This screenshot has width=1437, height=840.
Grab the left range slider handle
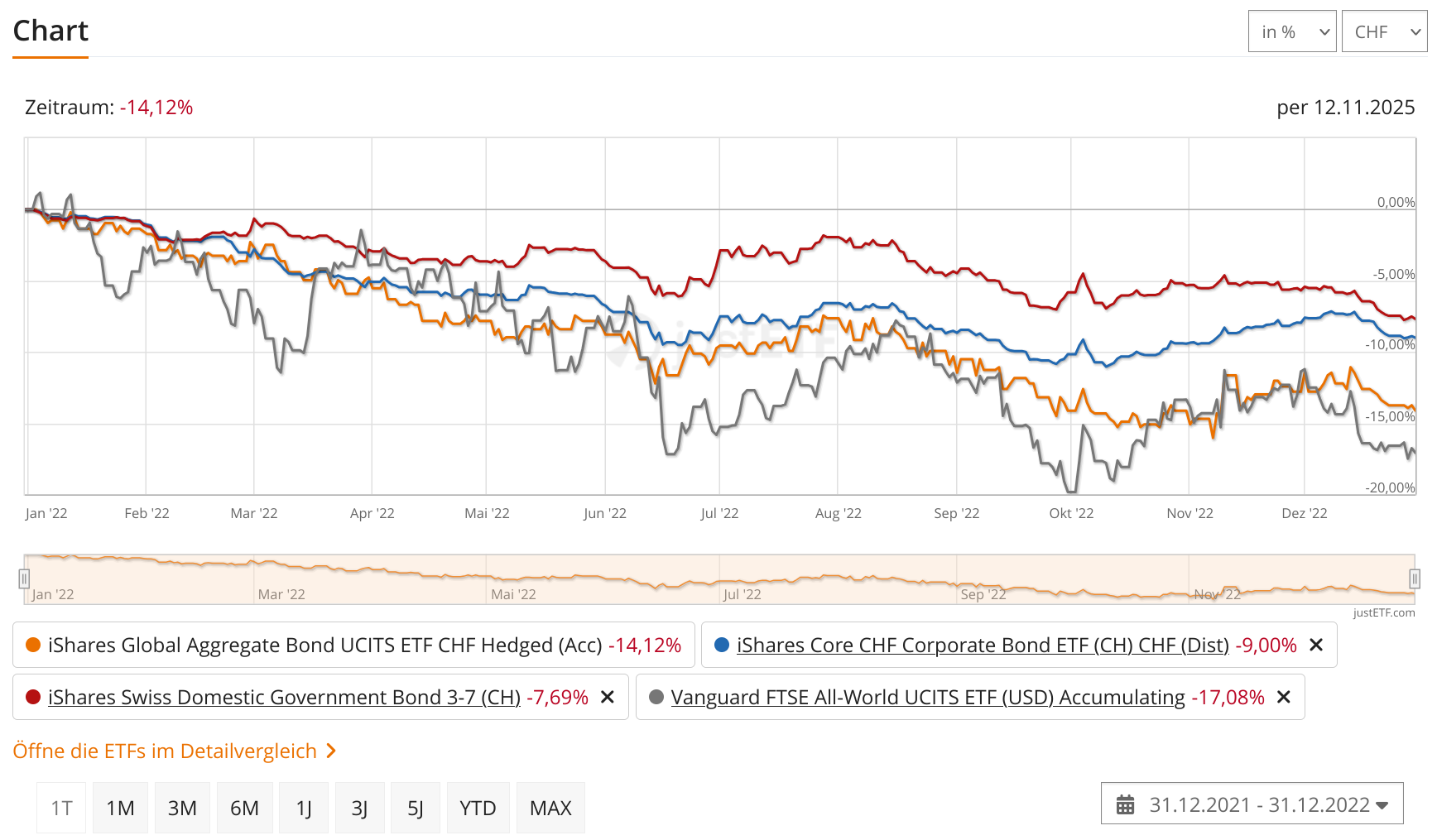(24, 578)
